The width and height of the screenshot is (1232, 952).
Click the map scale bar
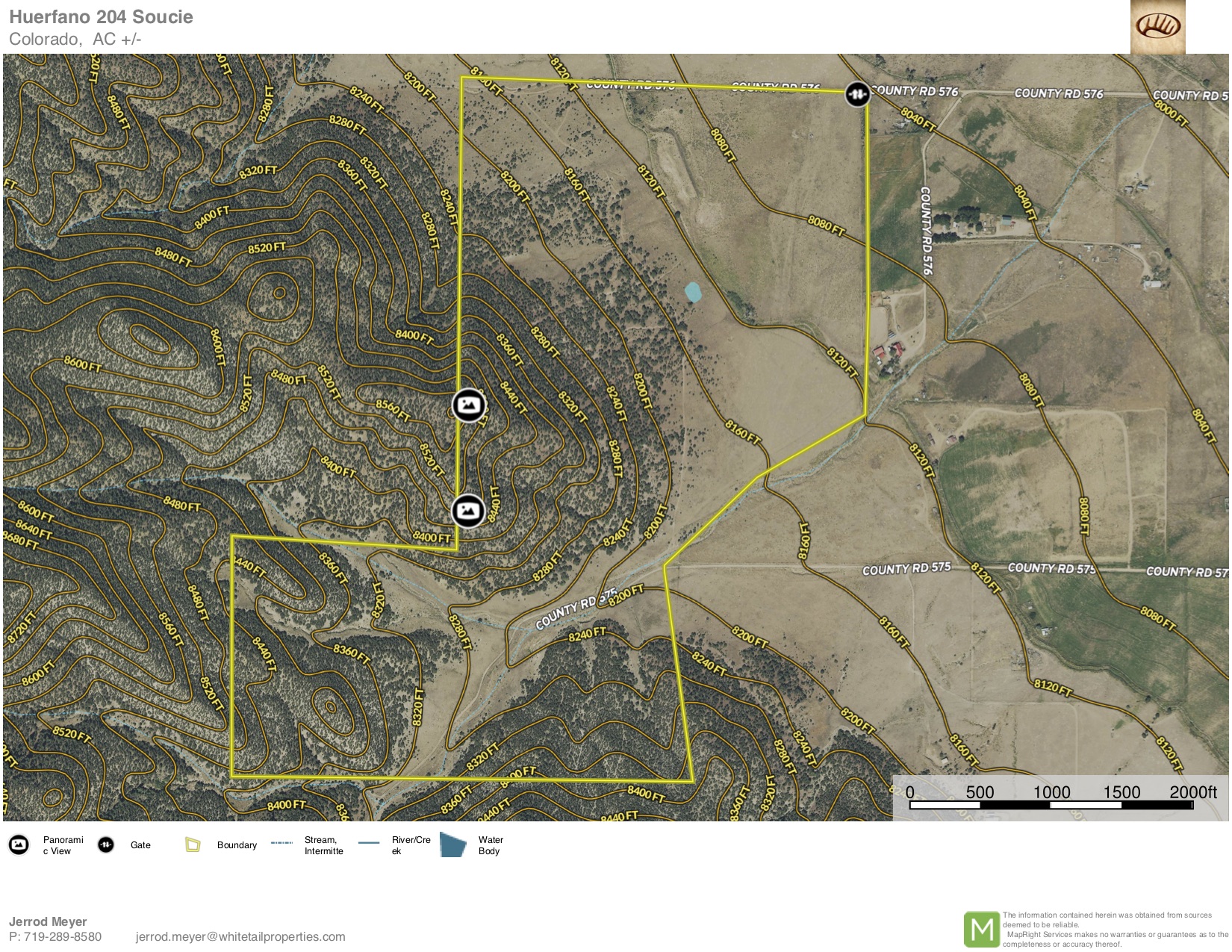(1051, 804)
